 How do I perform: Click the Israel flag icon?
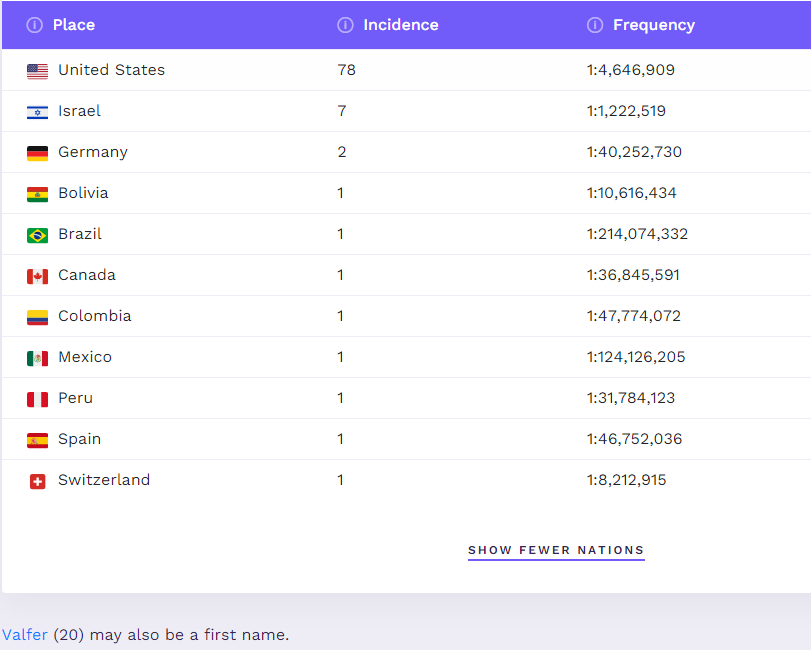click(x=37, y=112)
